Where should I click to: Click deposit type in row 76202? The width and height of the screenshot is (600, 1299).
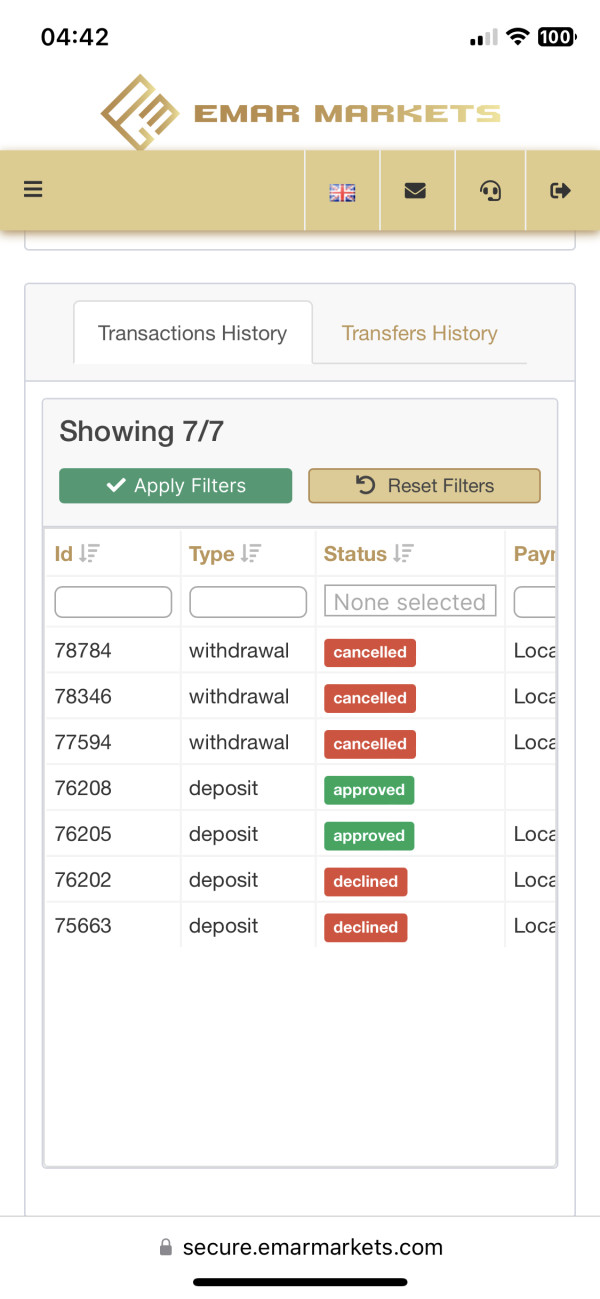[224, 881]
